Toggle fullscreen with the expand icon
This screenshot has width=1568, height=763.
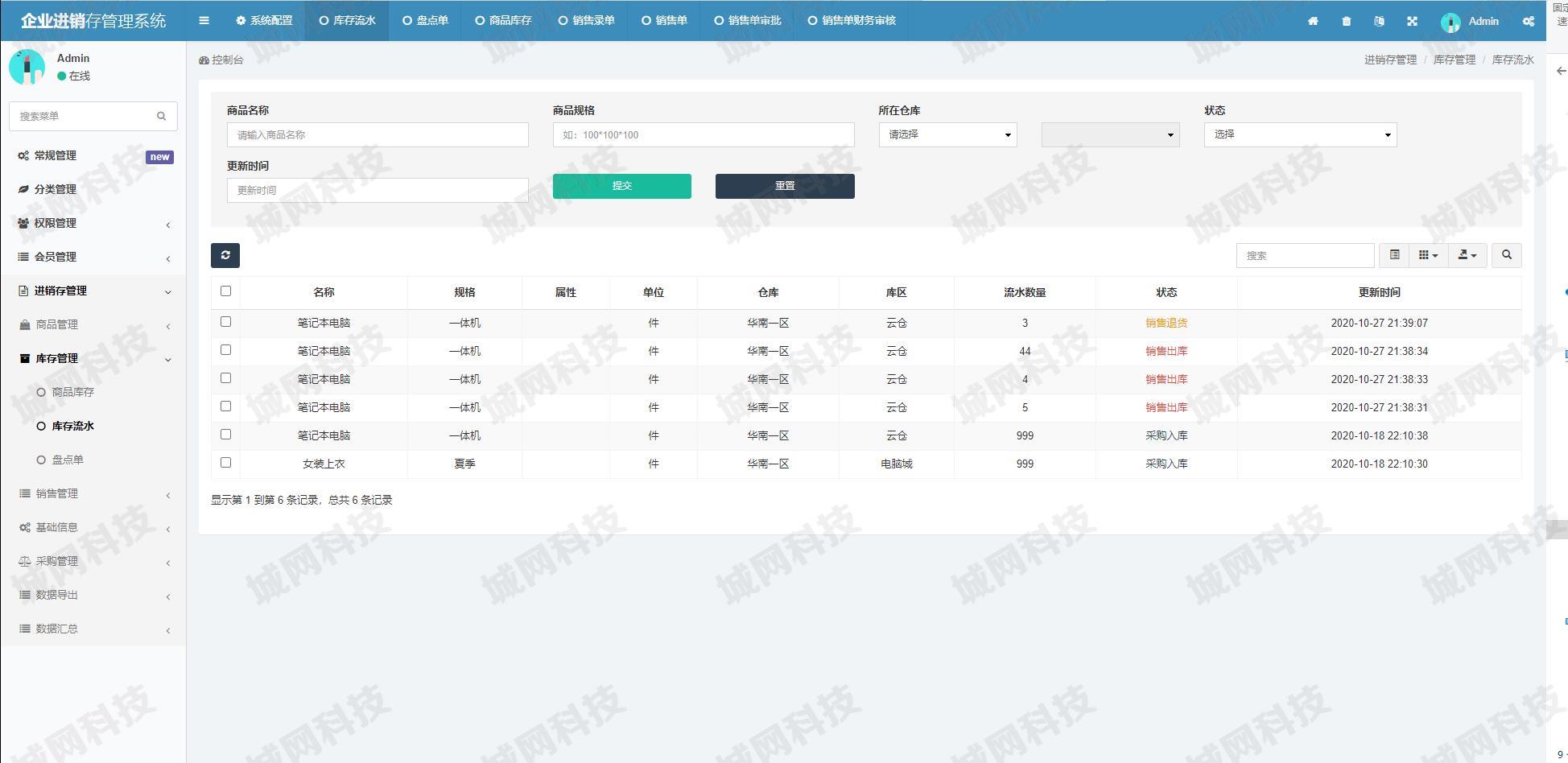coord(1412,21)
